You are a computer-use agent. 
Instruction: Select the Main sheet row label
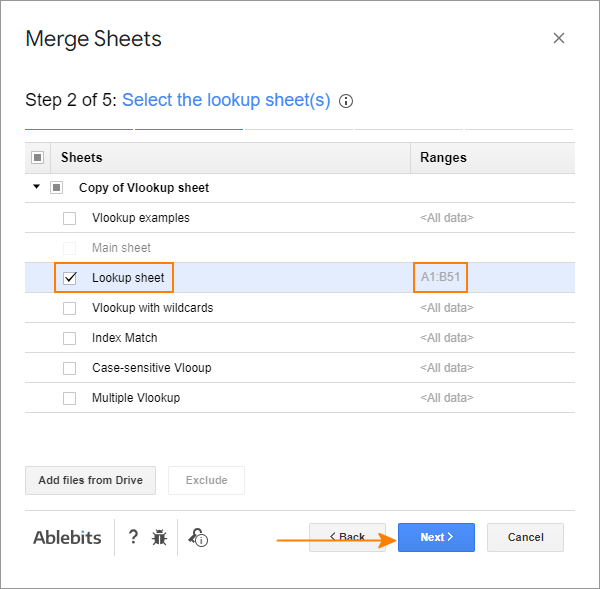click(121, 248)
